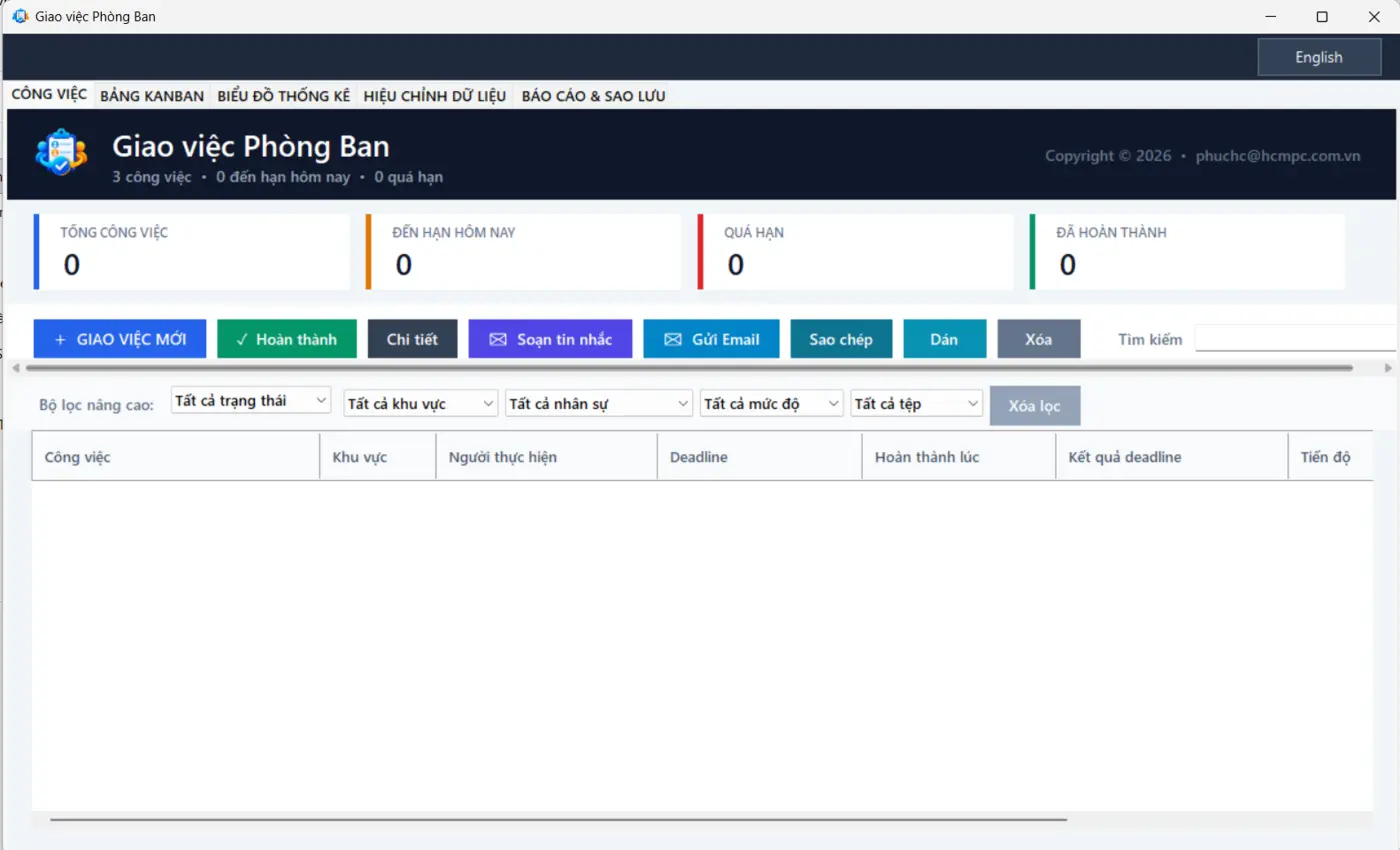Copy the task with Sao chép
The height and width of the screenshot is (850, 1400).
(x=841, y=339)
